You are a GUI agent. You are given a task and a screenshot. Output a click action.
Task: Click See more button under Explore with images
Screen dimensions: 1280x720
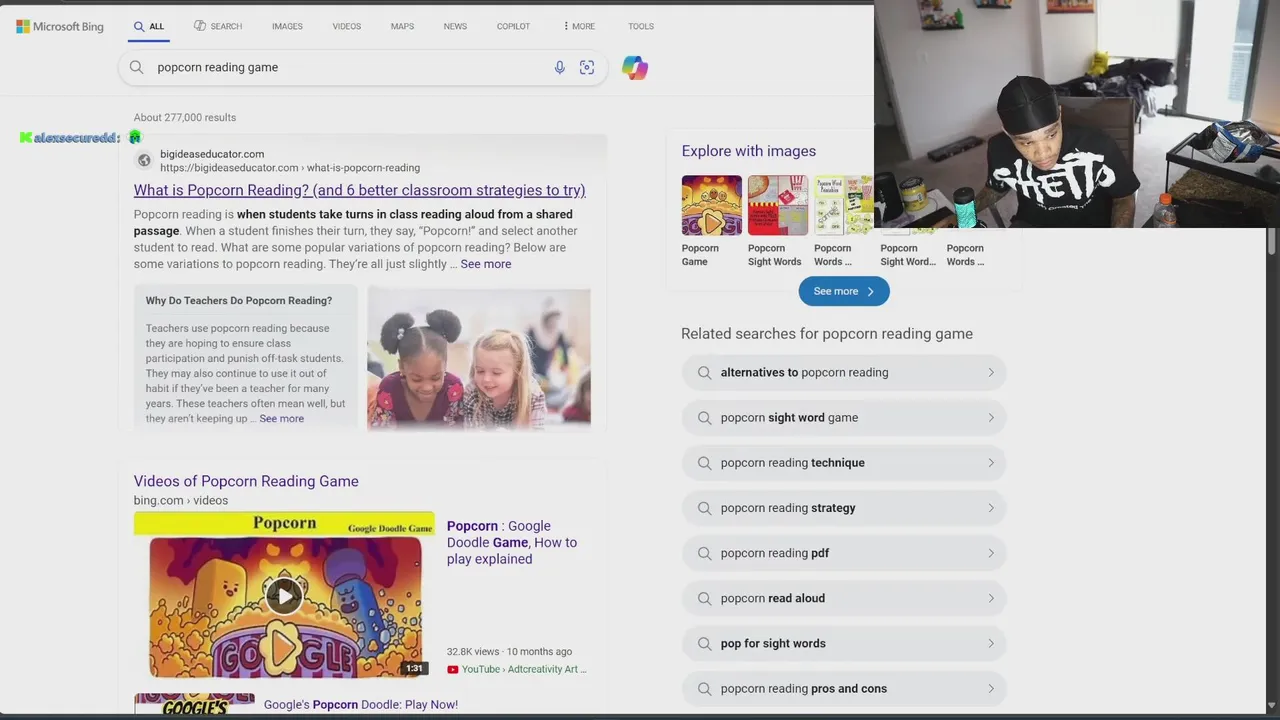(x=844, y=291)
